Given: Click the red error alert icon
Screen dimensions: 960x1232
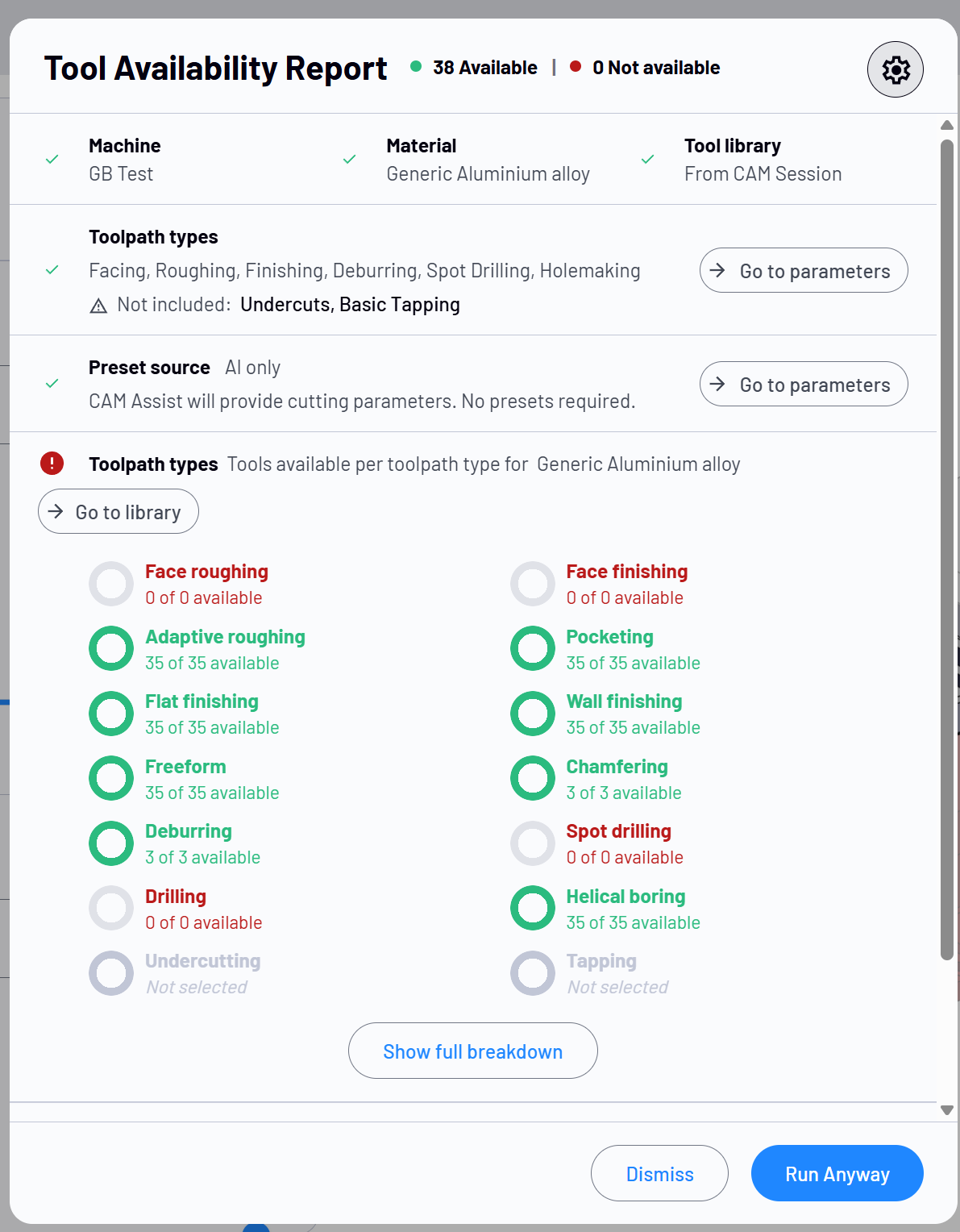Looking at the screenshot, I should coord(52,463).
